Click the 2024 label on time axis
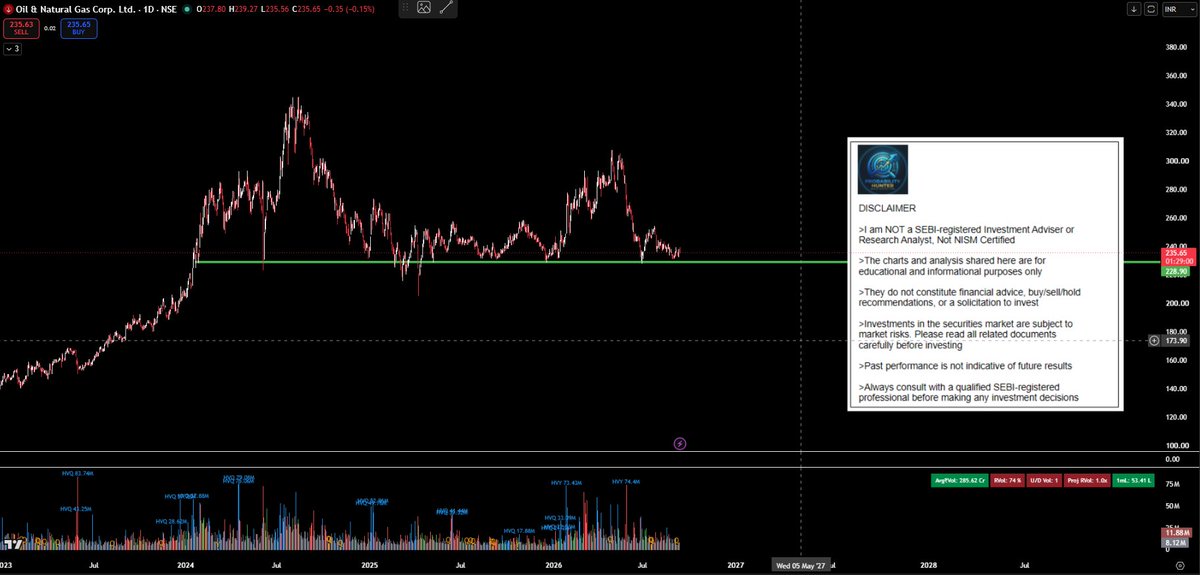The width and height of the screenshot is (1200, 575). tap(185, 565)
